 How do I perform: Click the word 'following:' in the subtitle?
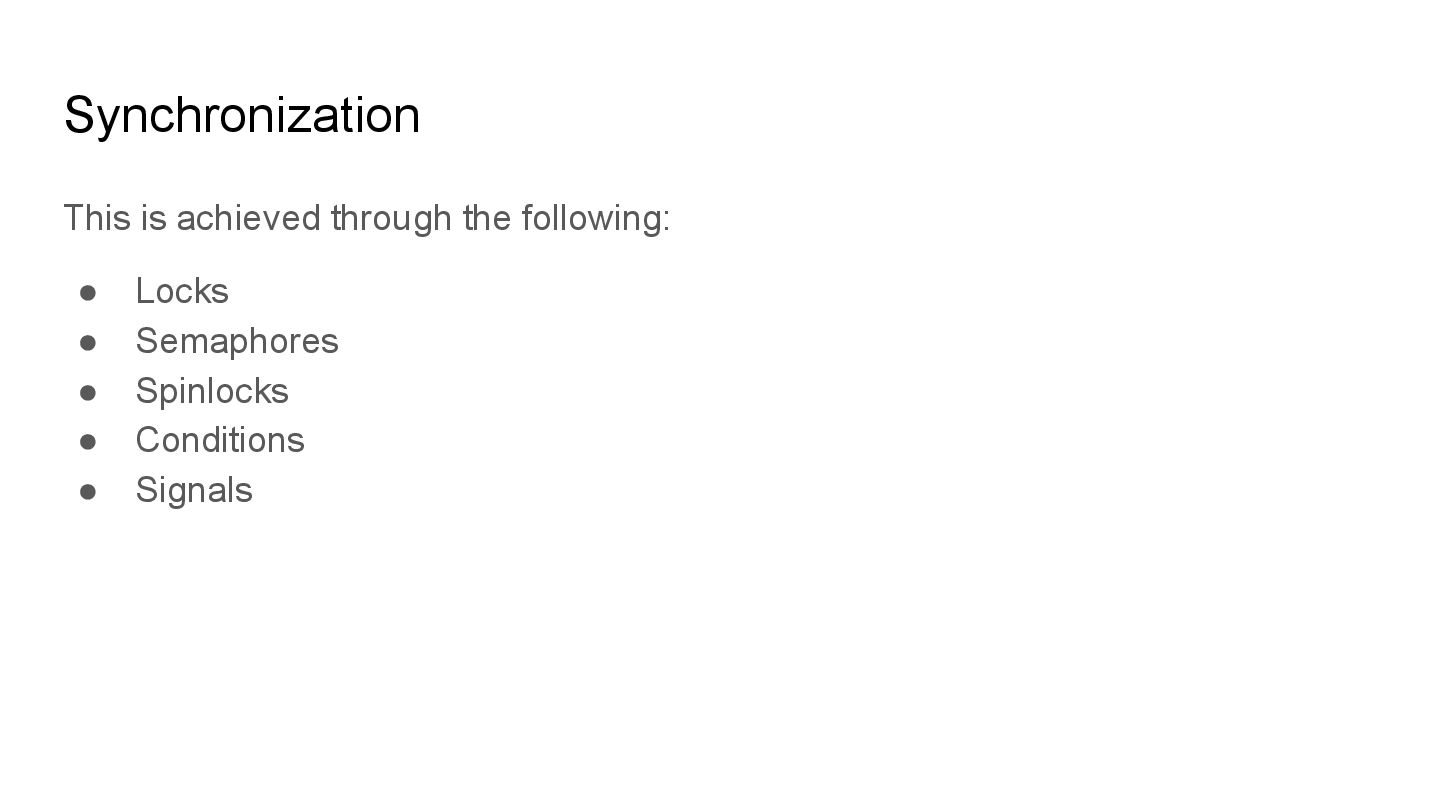click(595, 218)
